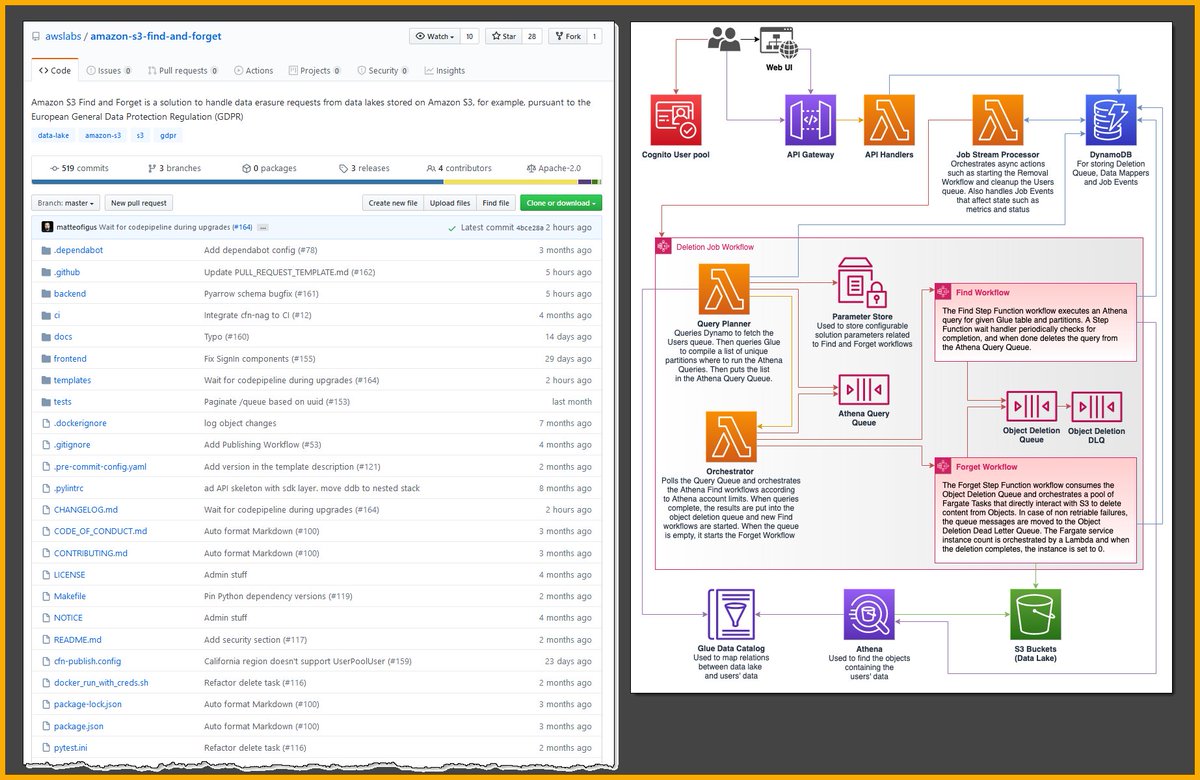Click the Find Workflow step function icon
This screenshot has height=780, width=1200.
pos(943,292)
